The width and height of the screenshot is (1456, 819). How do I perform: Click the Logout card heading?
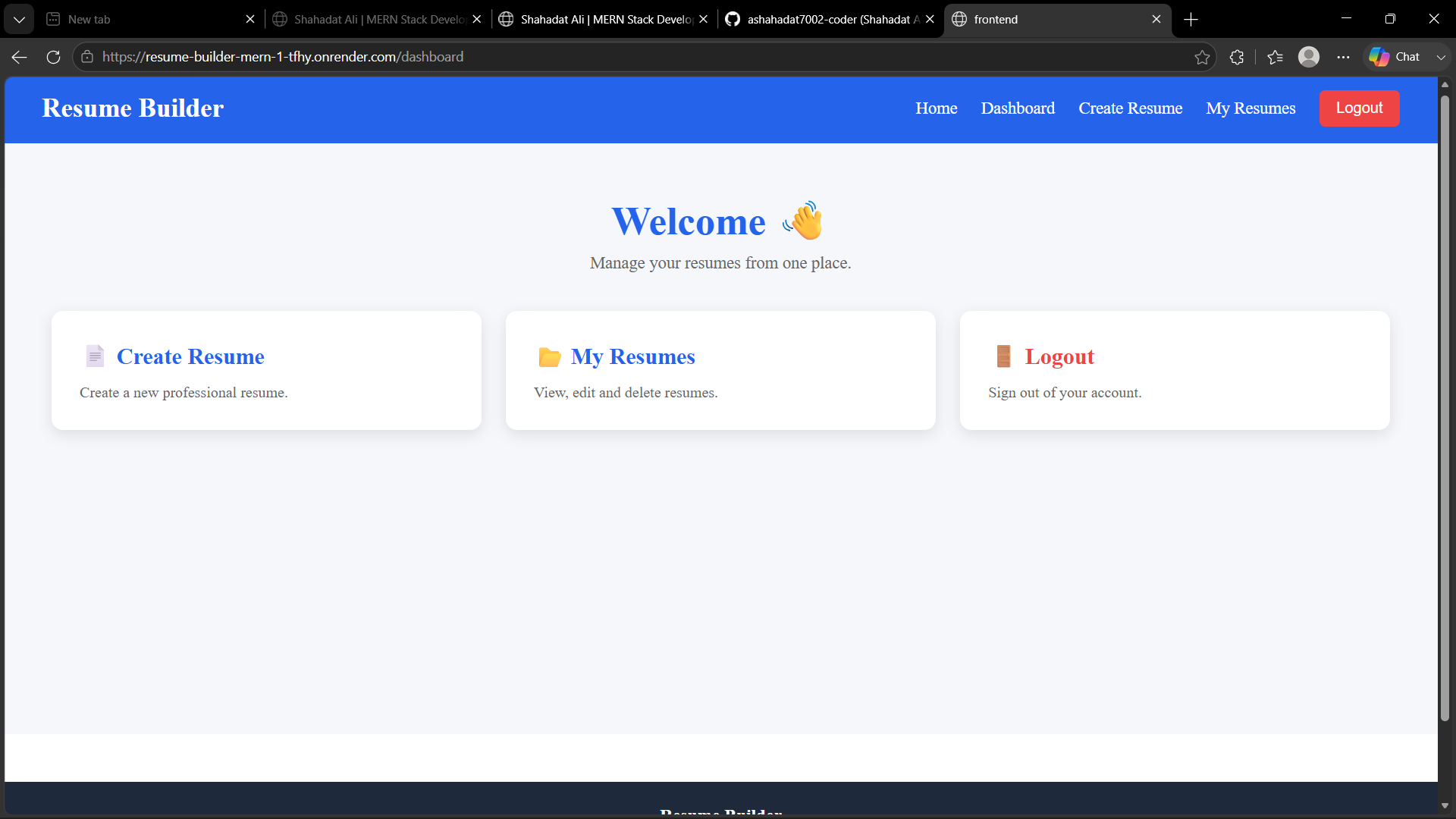pyautogui.click(x=1059, y=356)
